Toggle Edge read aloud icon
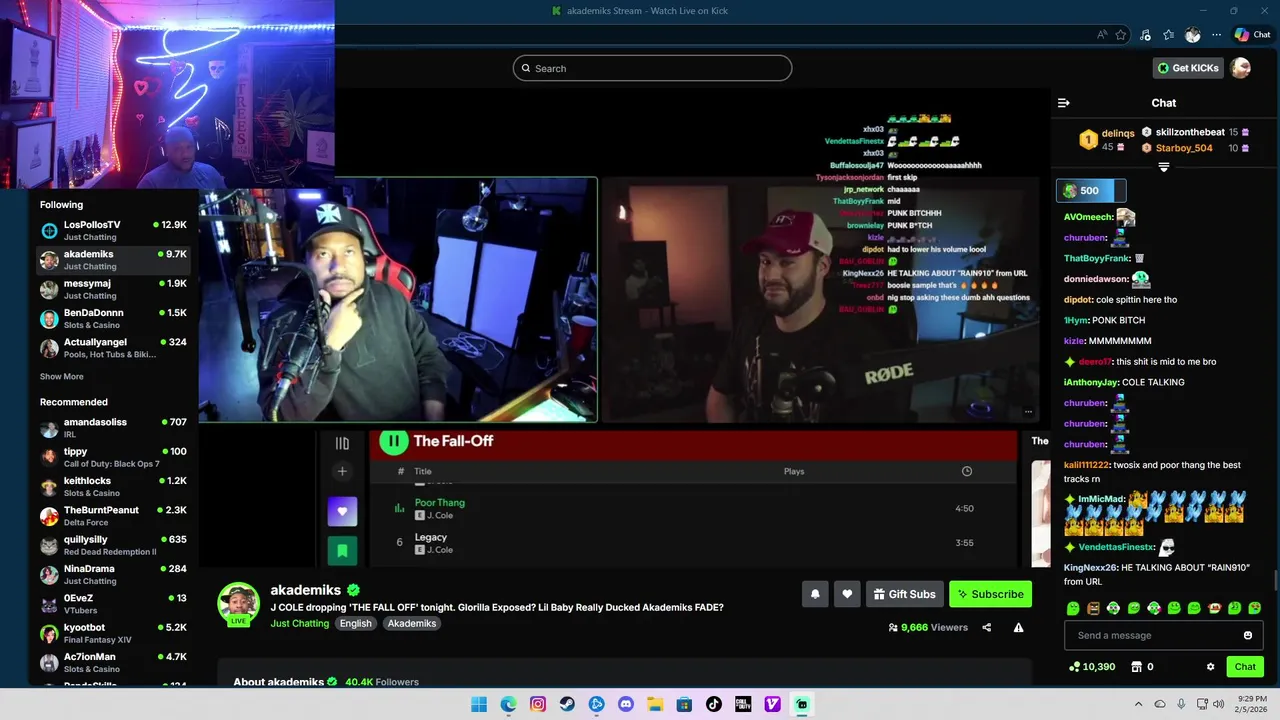 point(1102,35)
